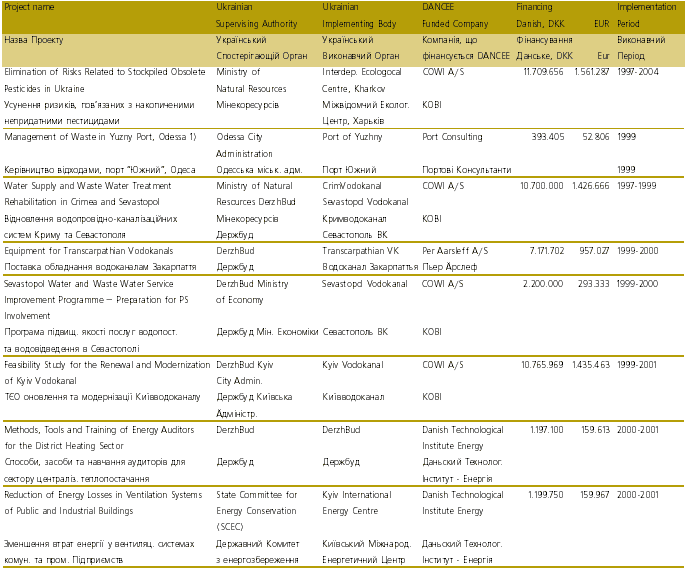Click the text 'Pesticides in Ukraine'

pos(44,89)
